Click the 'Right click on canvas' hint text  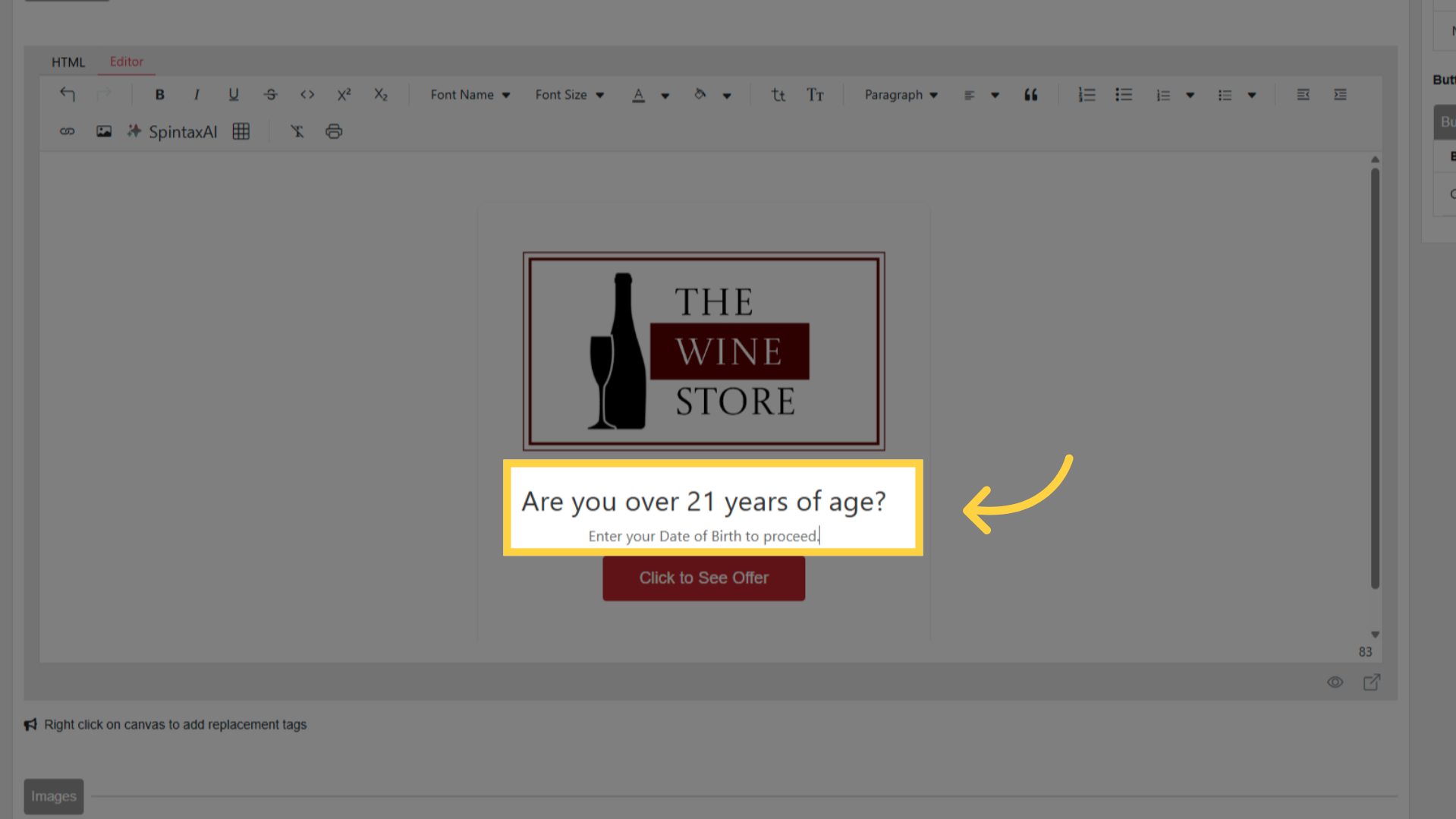coord(175,725)
